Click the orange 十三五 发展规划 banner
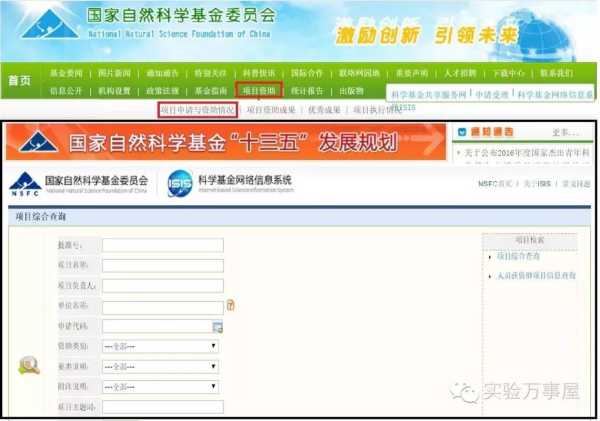The image size is (600, 421). click(x=226, y=141)
